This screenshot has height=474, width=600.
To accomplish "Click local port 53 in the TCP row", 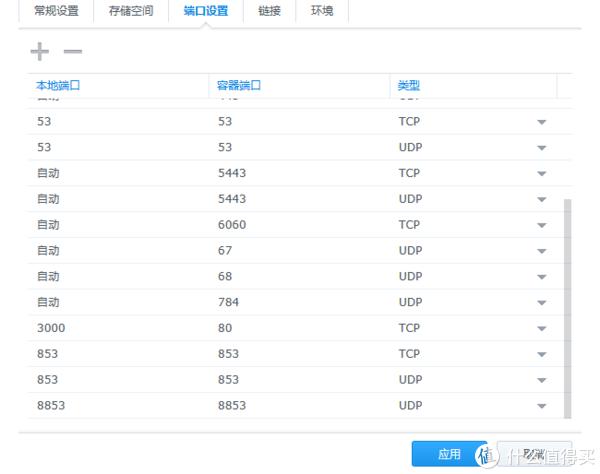I will pyautogui.click(x=44, y=121).
